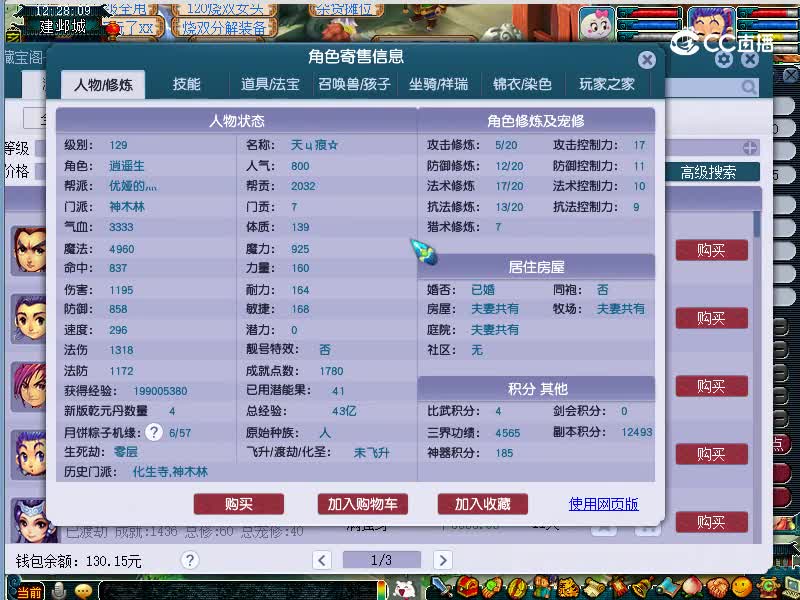Close the 角色寄售信息 dialog

pos(646,60)
